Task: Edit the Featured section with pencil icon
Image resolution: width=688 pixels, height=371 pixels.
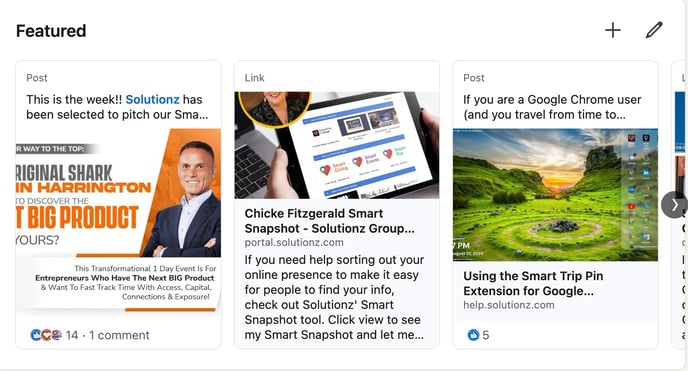Action: coord(654,30)
